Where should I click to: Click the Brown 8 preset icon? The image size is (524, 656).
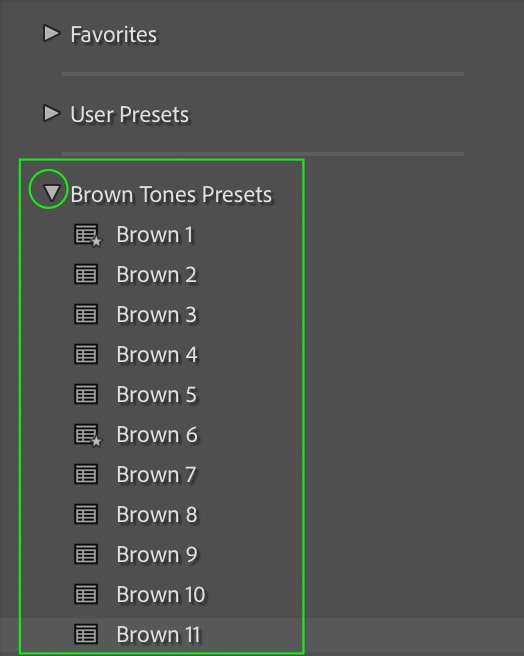coord(86,514)
